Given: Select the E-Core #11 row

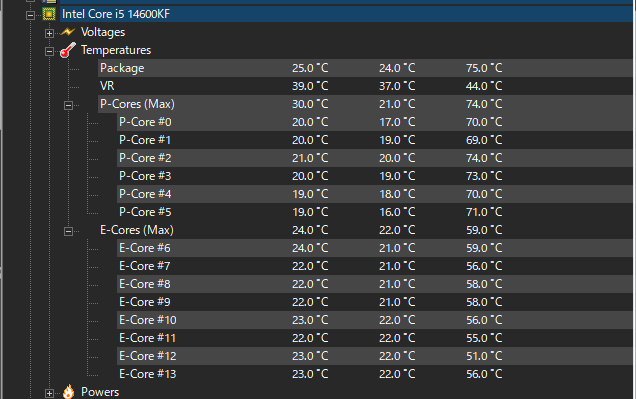Looking at the screenshot, I should (375, 338).
